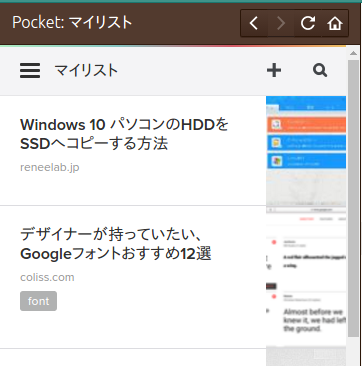Click the scrollbar up arrow
The height and width of the screenshot is (366, 362).
click(x=353, y=53)
